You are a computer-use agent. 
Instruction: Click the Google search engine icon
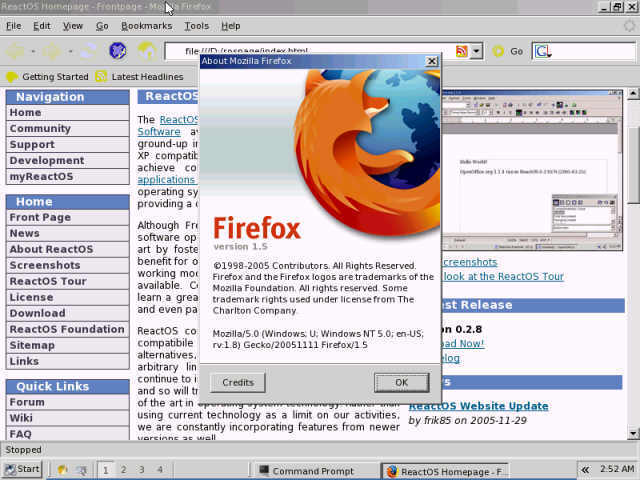[543, 51]
